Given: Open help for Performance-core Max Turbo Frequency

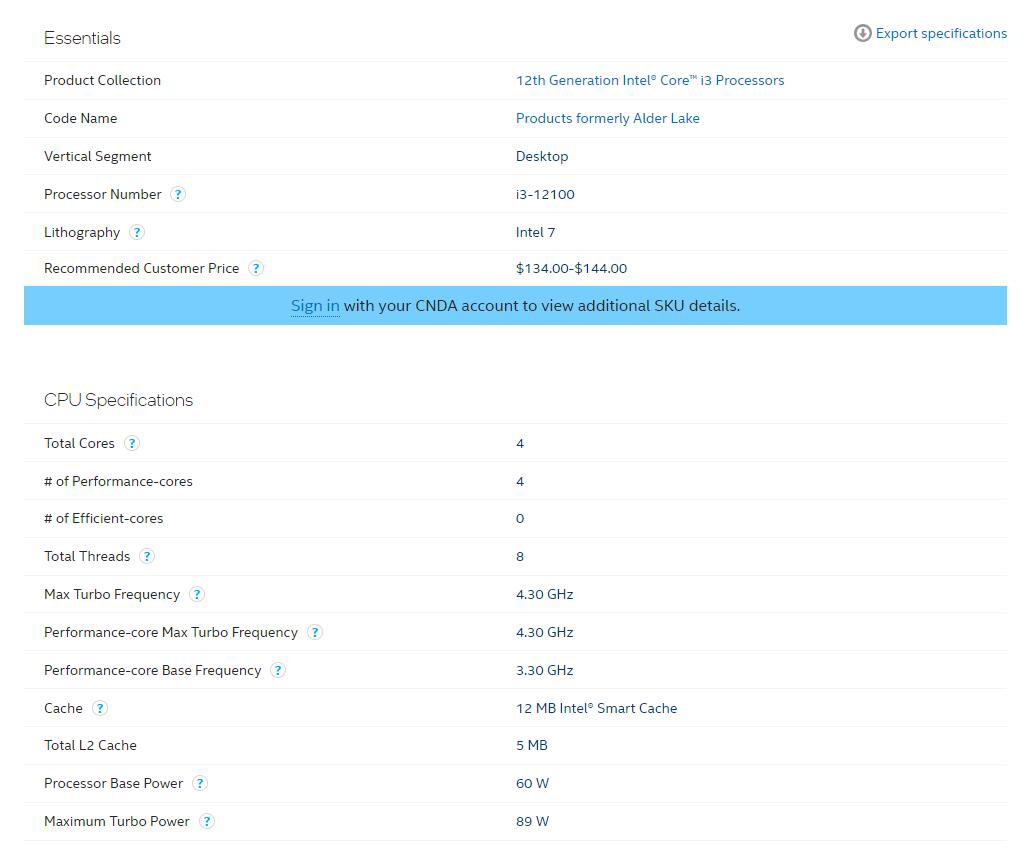Looking at the screenshot, I should point(315,632).
